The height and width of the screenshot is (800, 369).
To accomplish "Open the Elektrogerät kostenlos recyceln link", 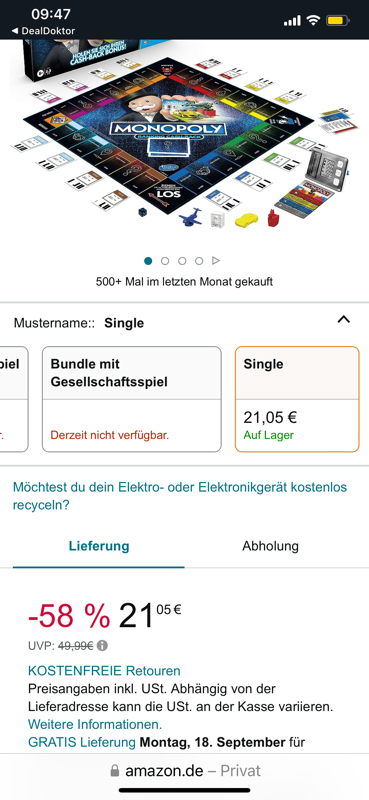I will (180, 496).
